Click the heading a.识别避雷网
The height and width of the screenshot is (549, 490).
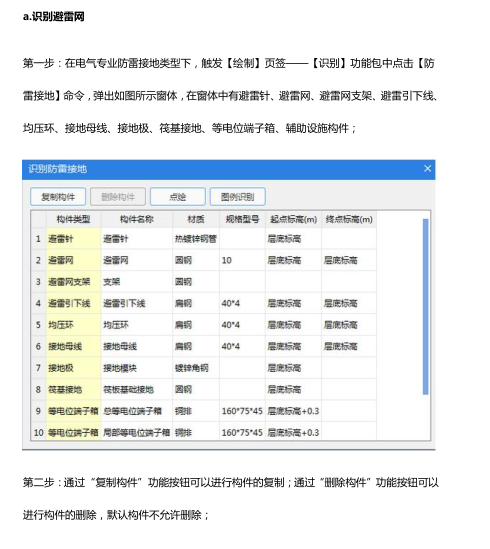[54, 16]
